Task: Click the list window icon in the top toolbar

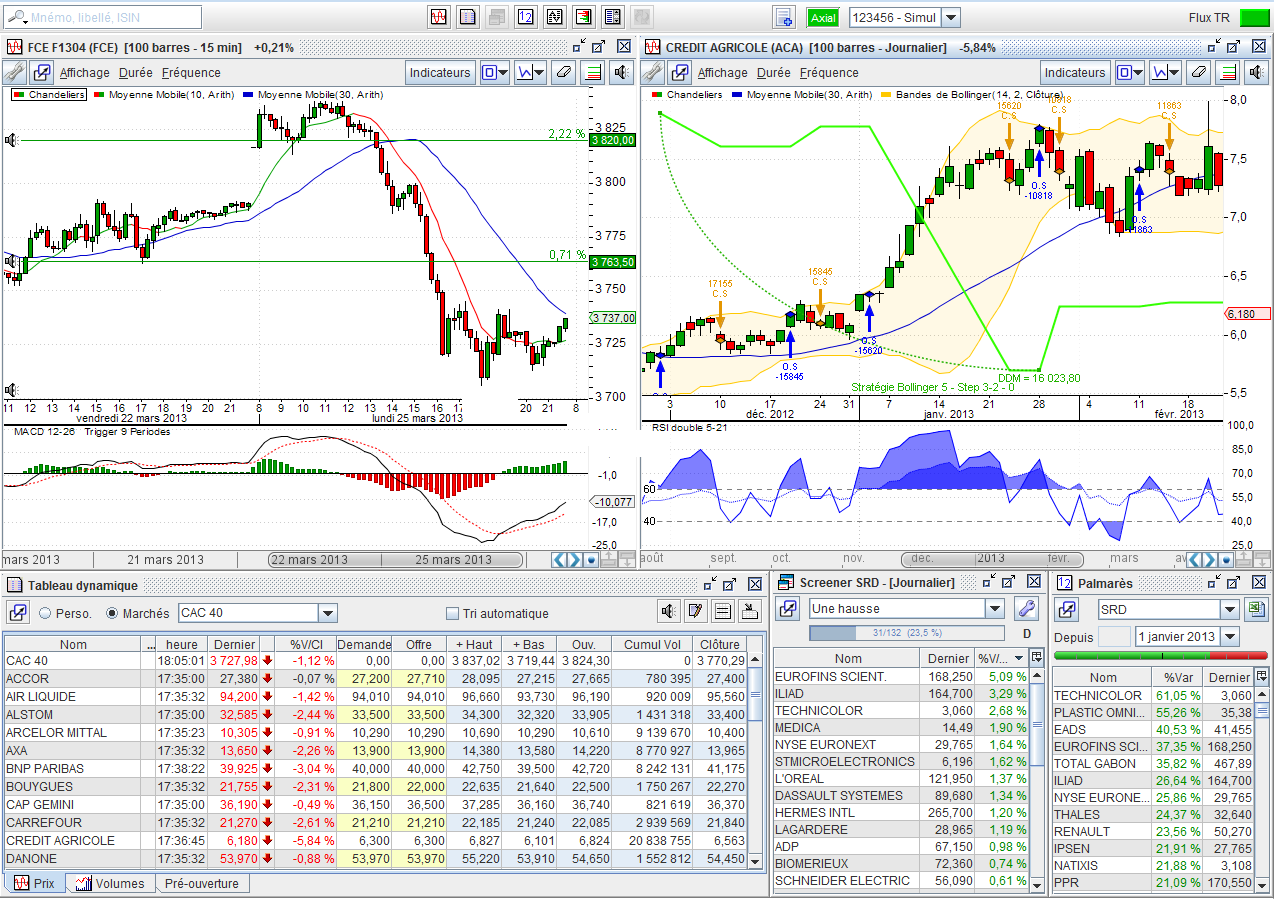Action: coord(467,17)
